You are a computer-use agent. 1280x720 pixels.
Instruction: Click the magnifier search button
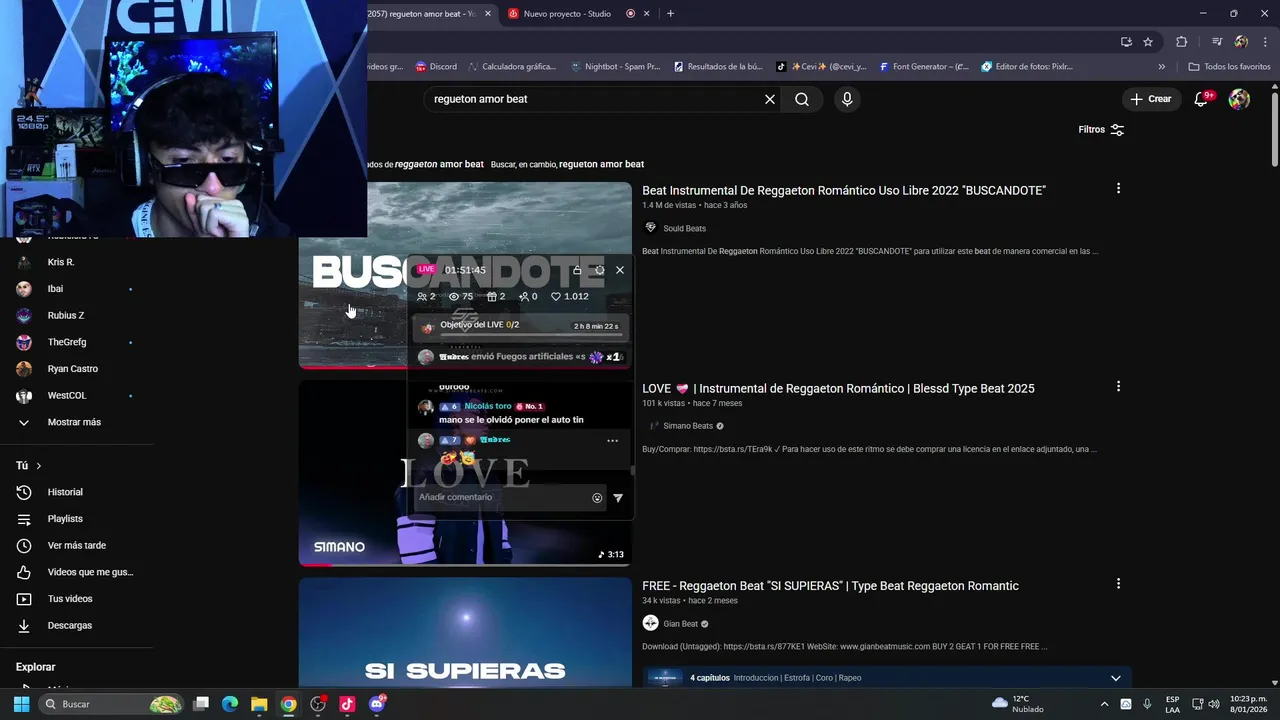tap(802, 99)
